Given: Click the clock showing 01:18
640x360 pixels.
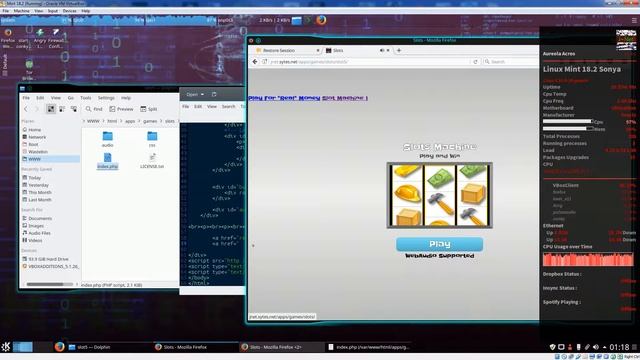Looking at the screenshot, I should pyautogui.click(x=619, y=347).
